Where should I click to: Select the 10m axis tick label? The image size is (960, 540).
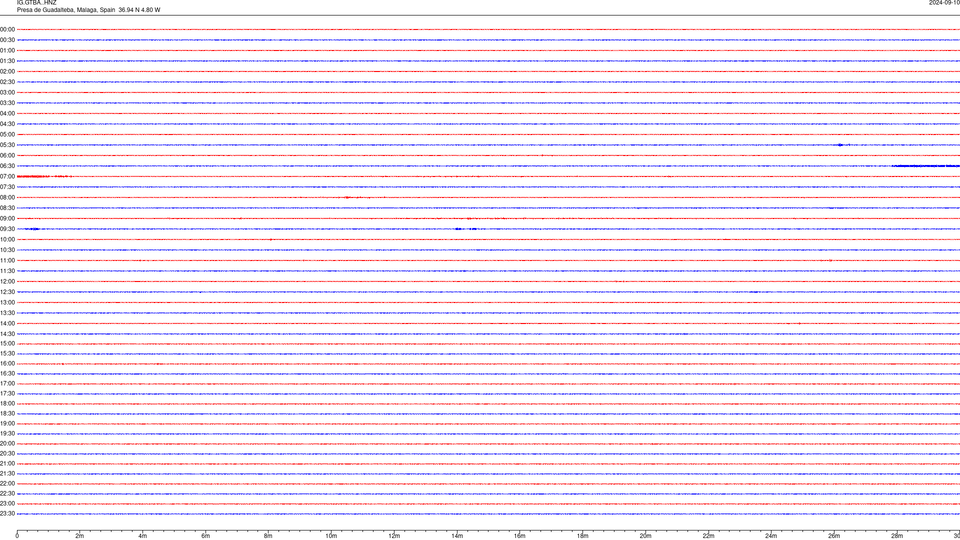click(x=331, y=536)
